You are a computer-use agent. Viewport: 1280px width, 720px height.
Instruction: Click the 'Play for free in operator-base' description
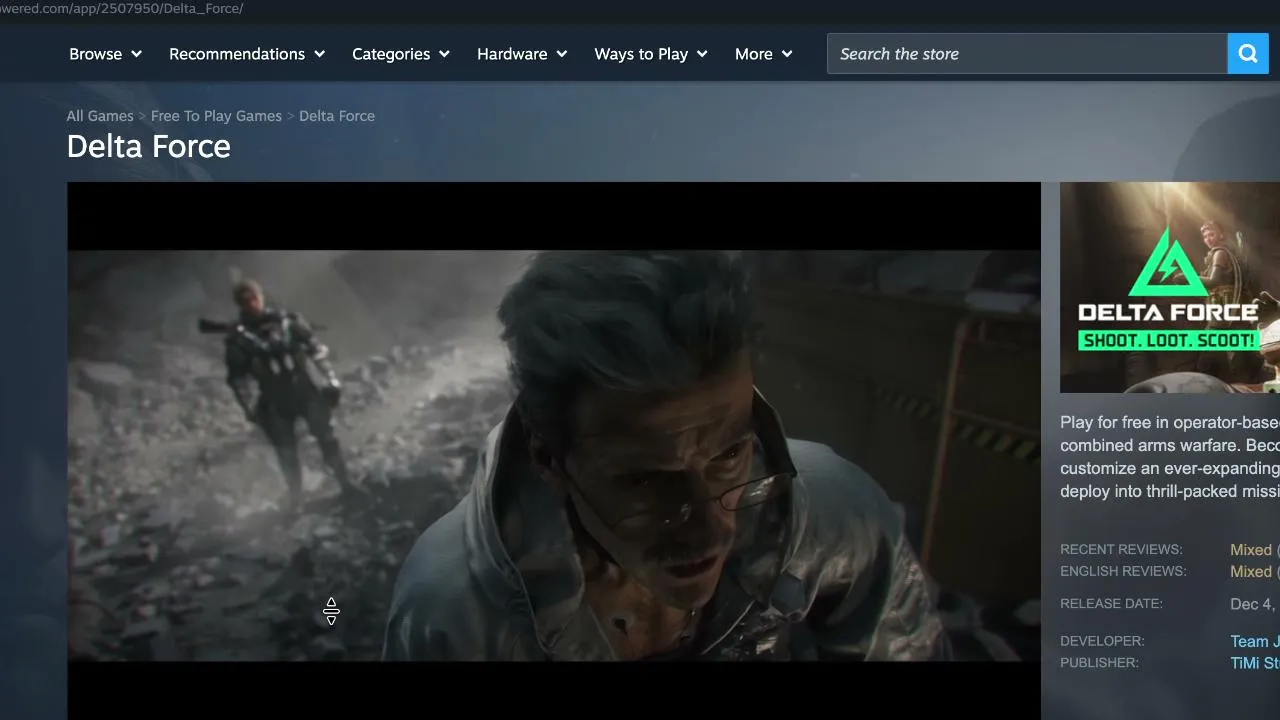[x=1170, y=457]
